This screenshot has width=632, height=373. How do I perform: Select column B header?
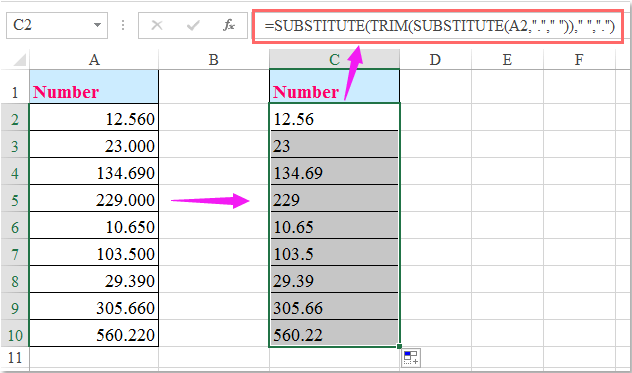coord(214,60)
